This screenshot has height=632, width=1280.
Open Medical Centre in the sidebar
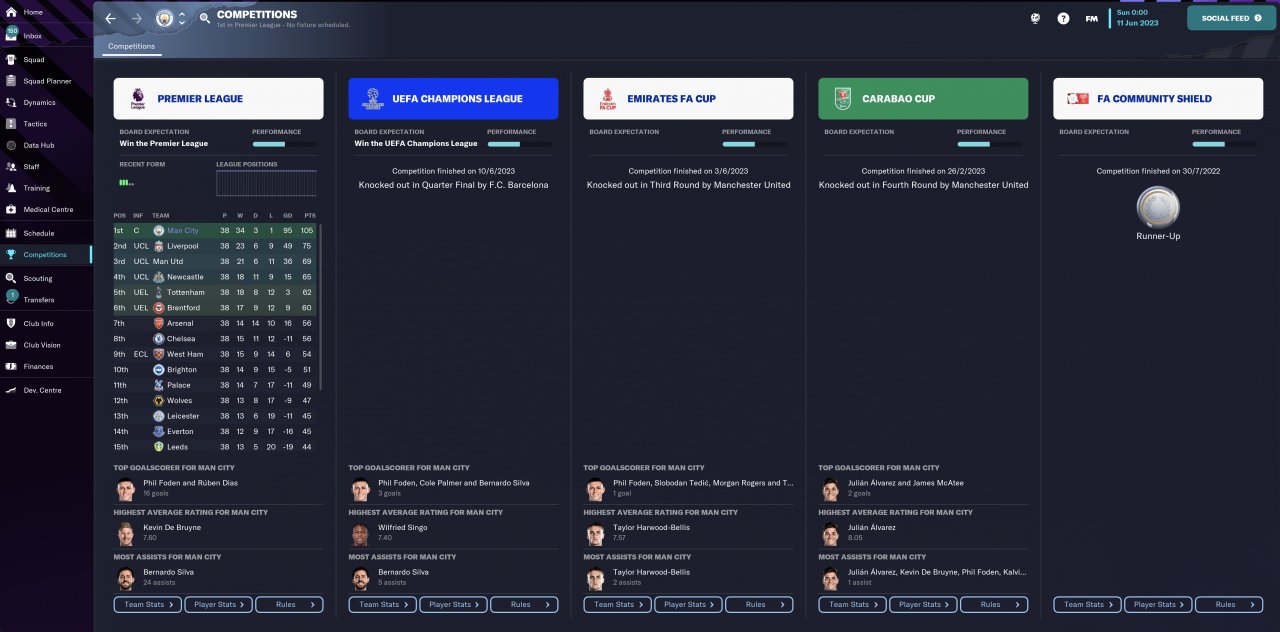coord(46,210)
